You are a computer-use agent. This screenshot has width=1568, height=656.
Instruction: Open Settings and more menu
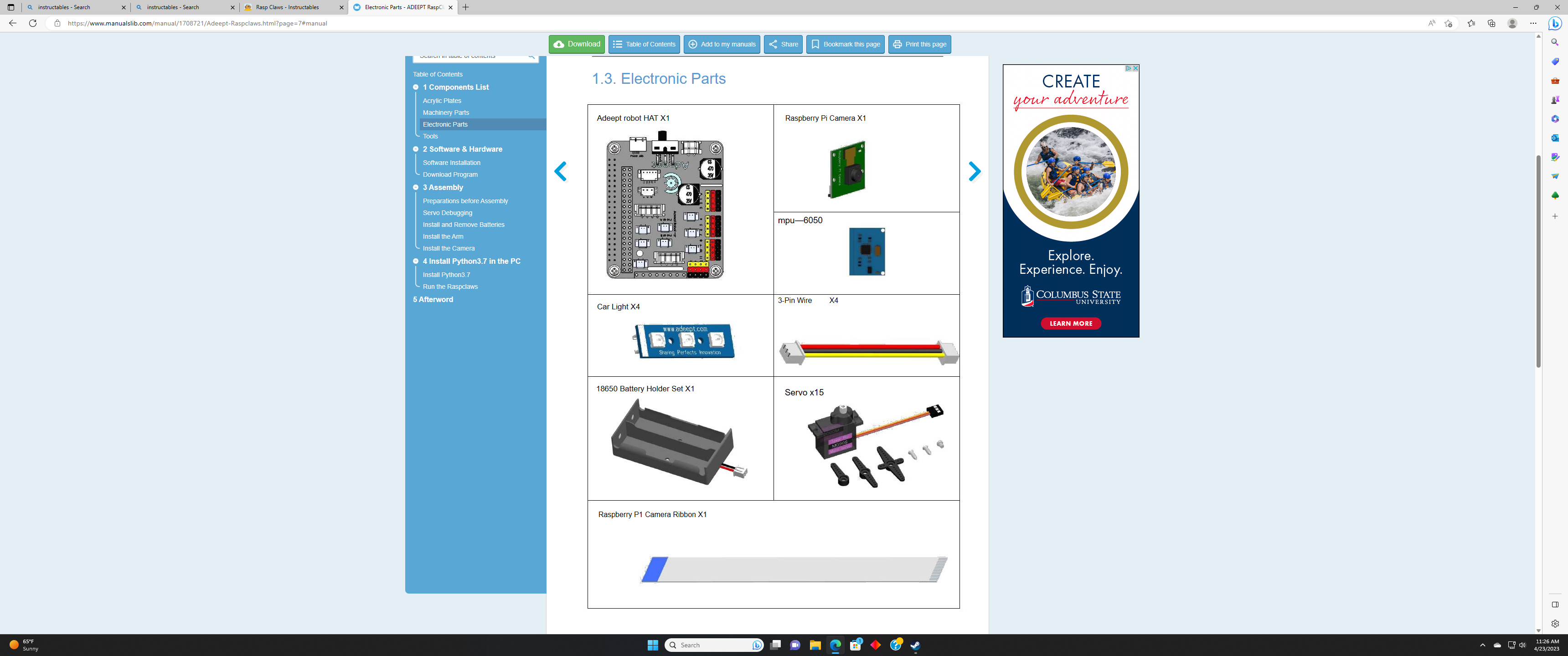click(1533, 23)
